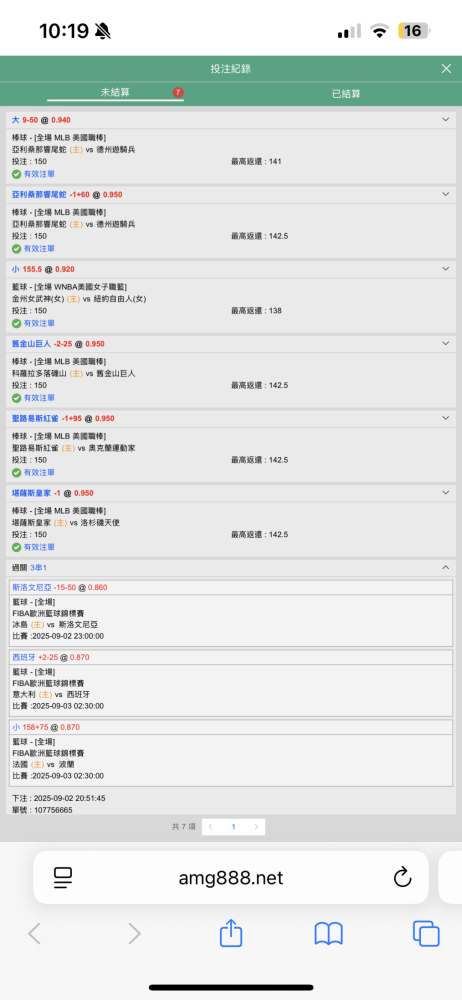
Task: Click 舊金山巨人 -2-25 @ 0.950 header text
Action: [59, 344]
